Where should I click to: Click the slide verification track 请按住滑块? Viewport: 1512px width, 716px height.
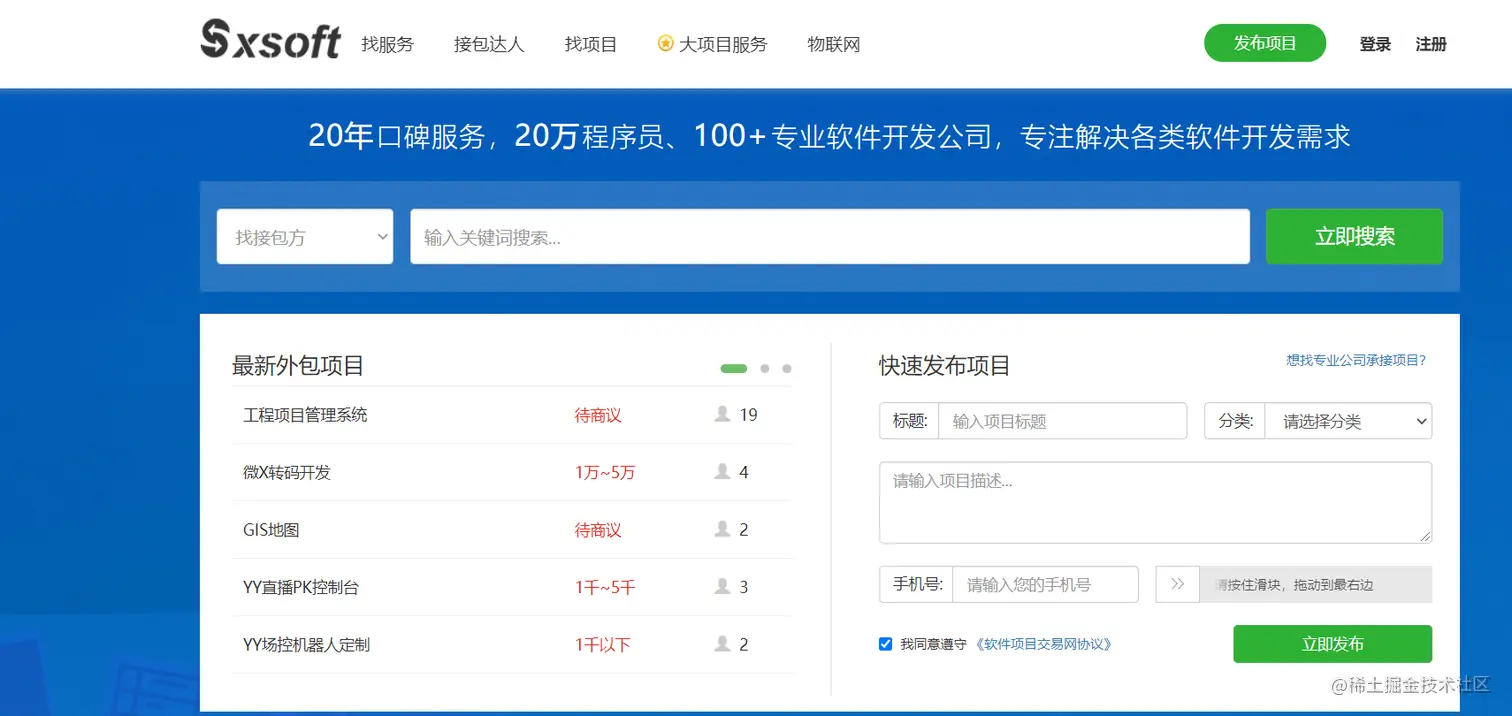[1315, 584]
